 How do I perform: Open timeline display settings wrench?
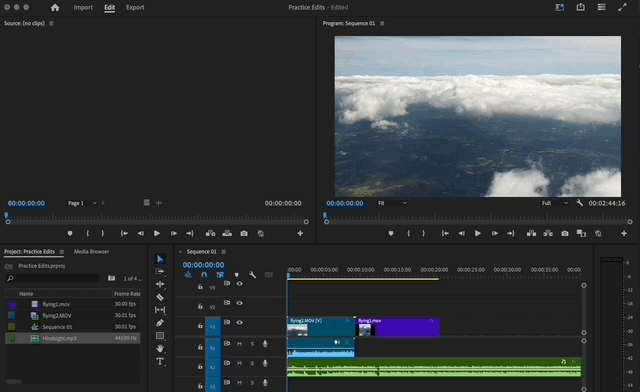[253, 275]
